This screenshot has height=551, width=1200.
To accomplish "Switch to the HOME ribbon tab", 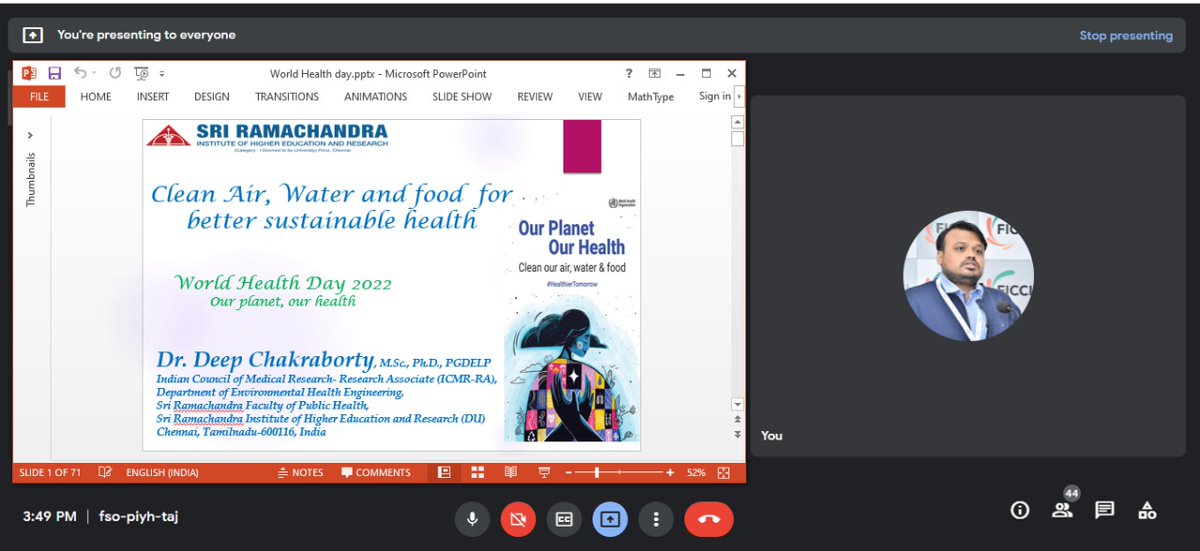I will 96,96.
